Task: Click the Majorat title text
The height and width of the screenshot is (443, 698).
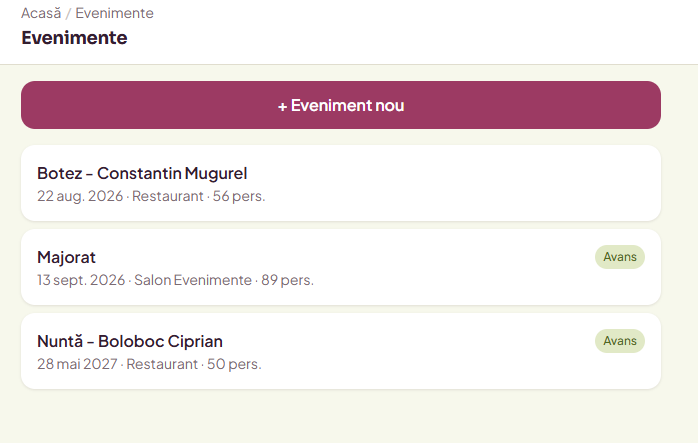Action: click(66, 257)
